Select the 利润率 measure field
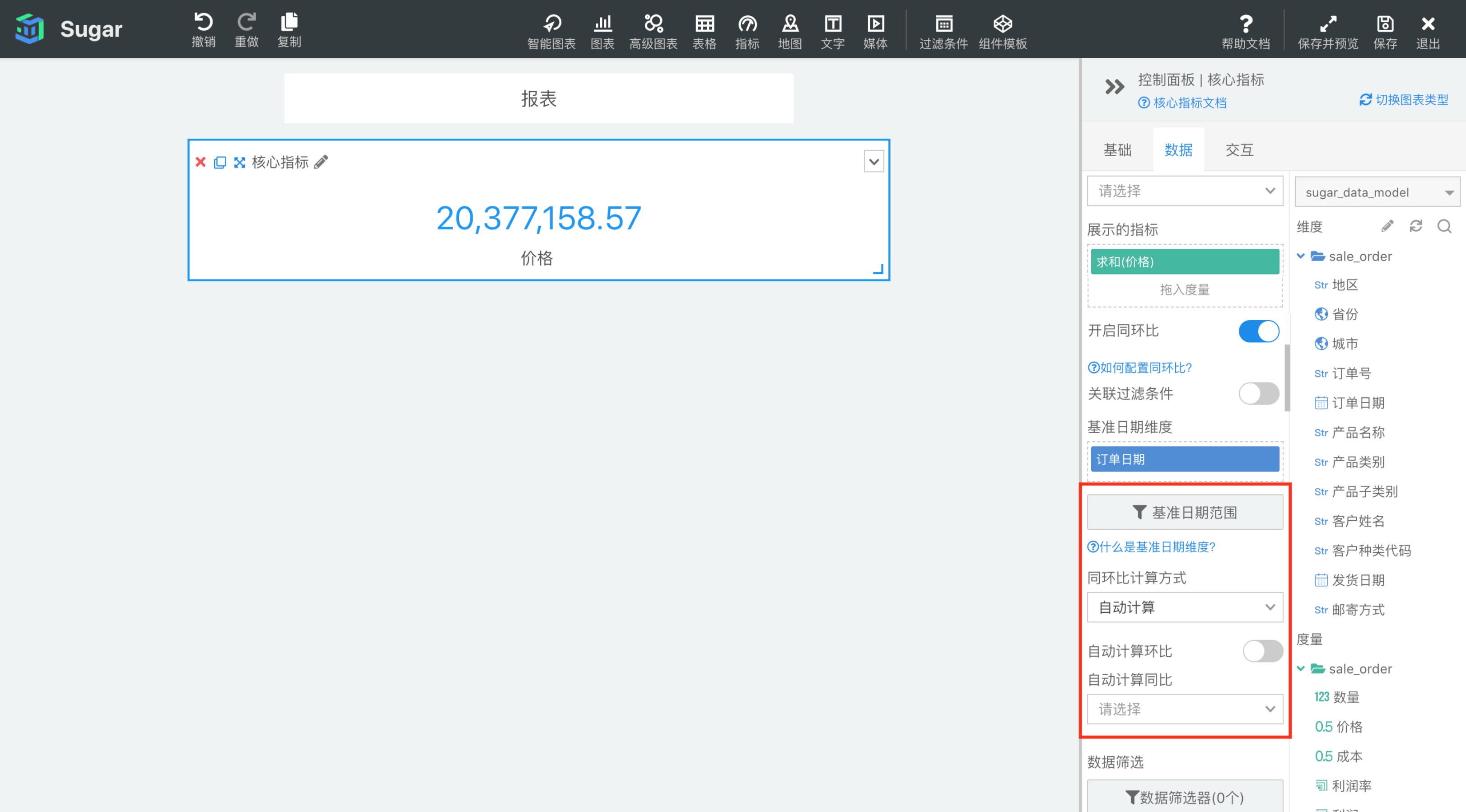The image size is (1466, 812). (1343, 786)
